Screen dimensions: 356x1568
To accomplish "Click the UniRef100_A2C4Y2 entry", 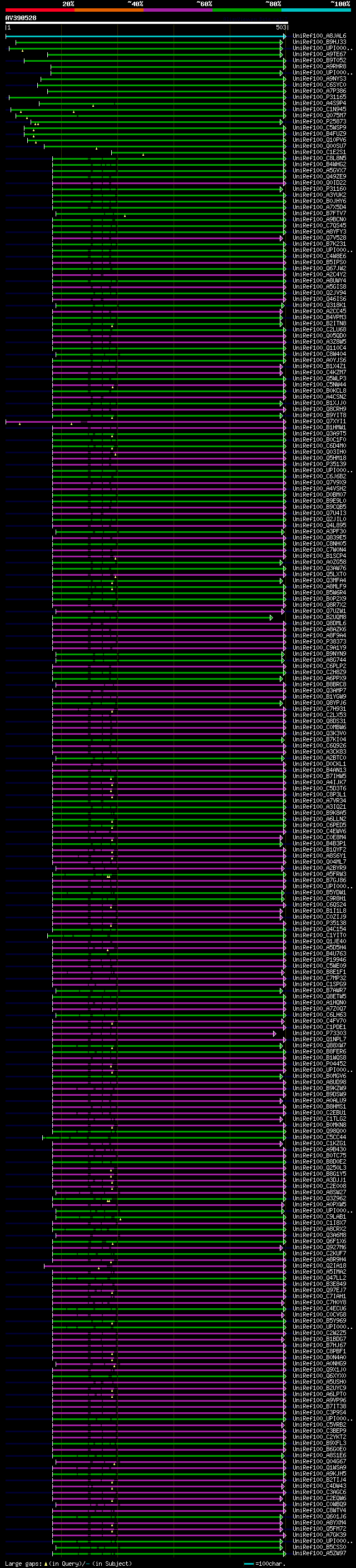I will [319, 275].
